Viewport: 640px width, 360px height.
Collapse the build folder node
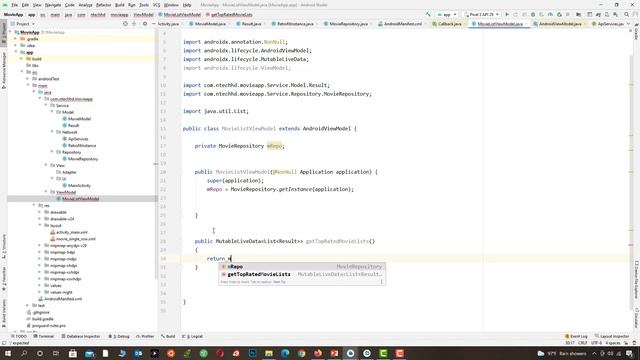coord(22,59)
